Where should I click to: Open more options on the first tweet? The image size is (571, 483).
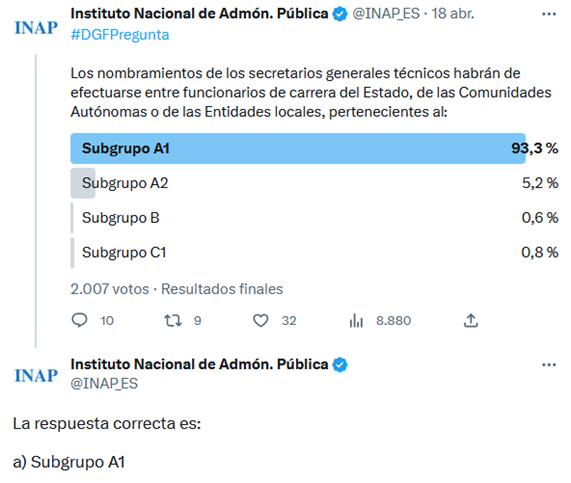point(549,14)
